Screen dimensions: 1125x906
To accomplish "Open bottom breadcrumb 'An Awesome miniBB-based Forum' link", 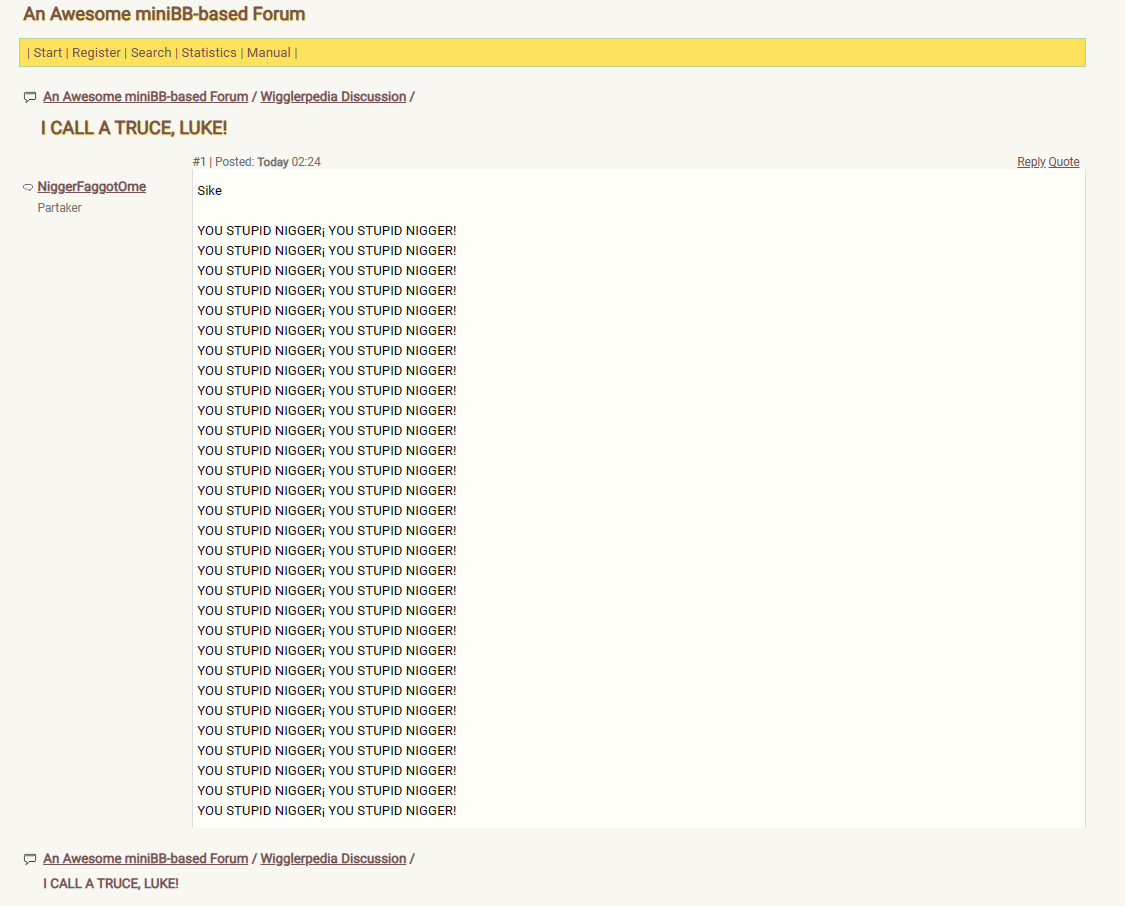I will click(146, 858).
